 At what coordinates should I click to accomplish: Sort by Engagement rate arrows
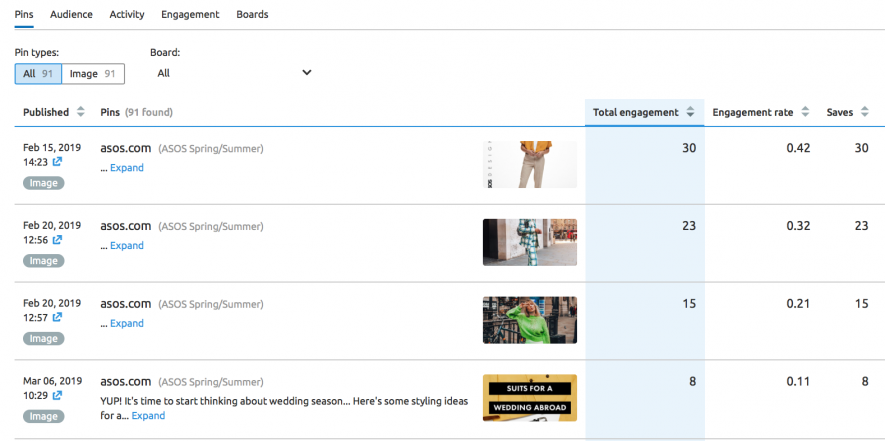(x=805, y=112)
